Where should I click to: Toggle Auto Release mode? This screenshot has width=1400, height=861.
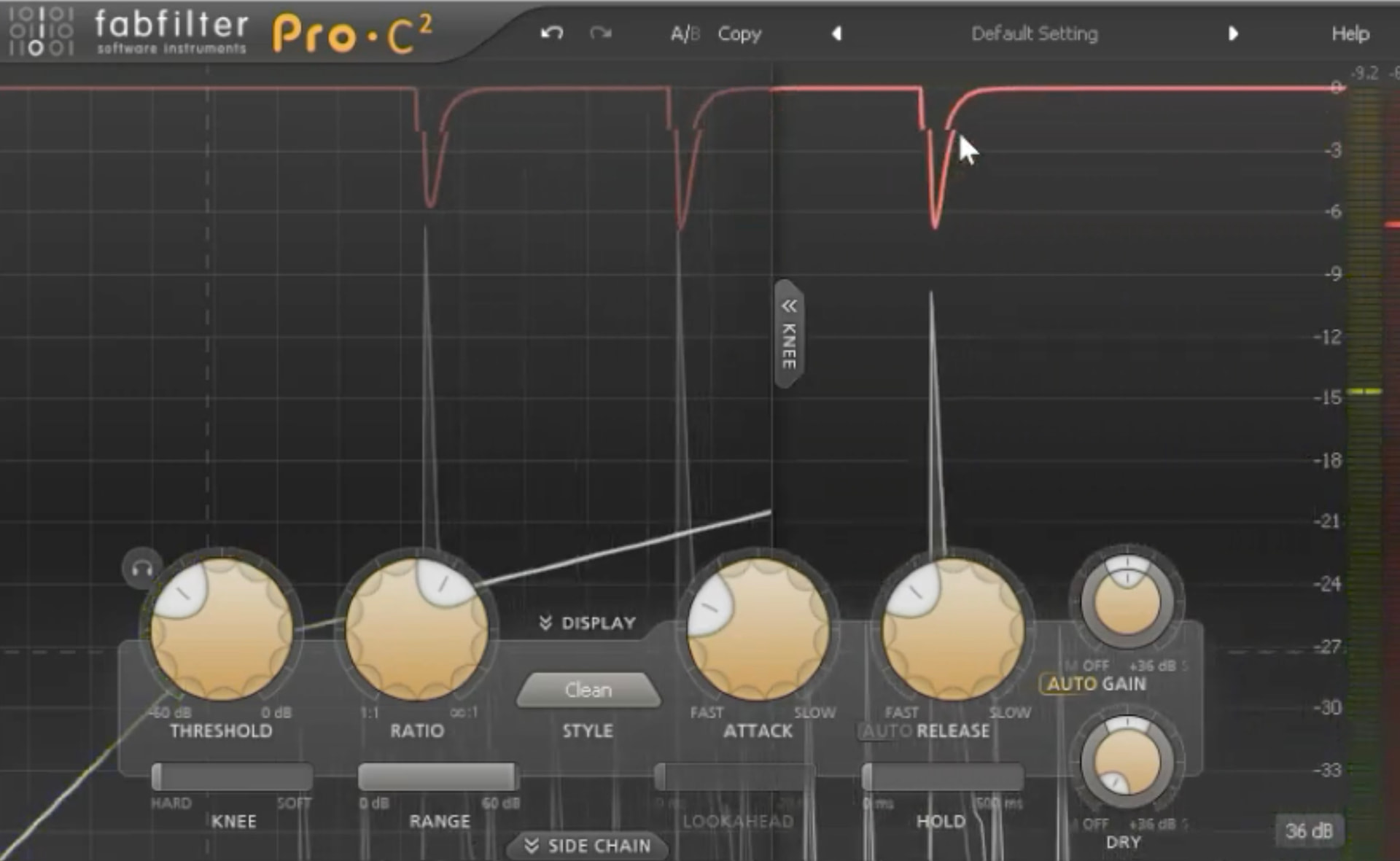pyautogui.click(x=887, y=731)
